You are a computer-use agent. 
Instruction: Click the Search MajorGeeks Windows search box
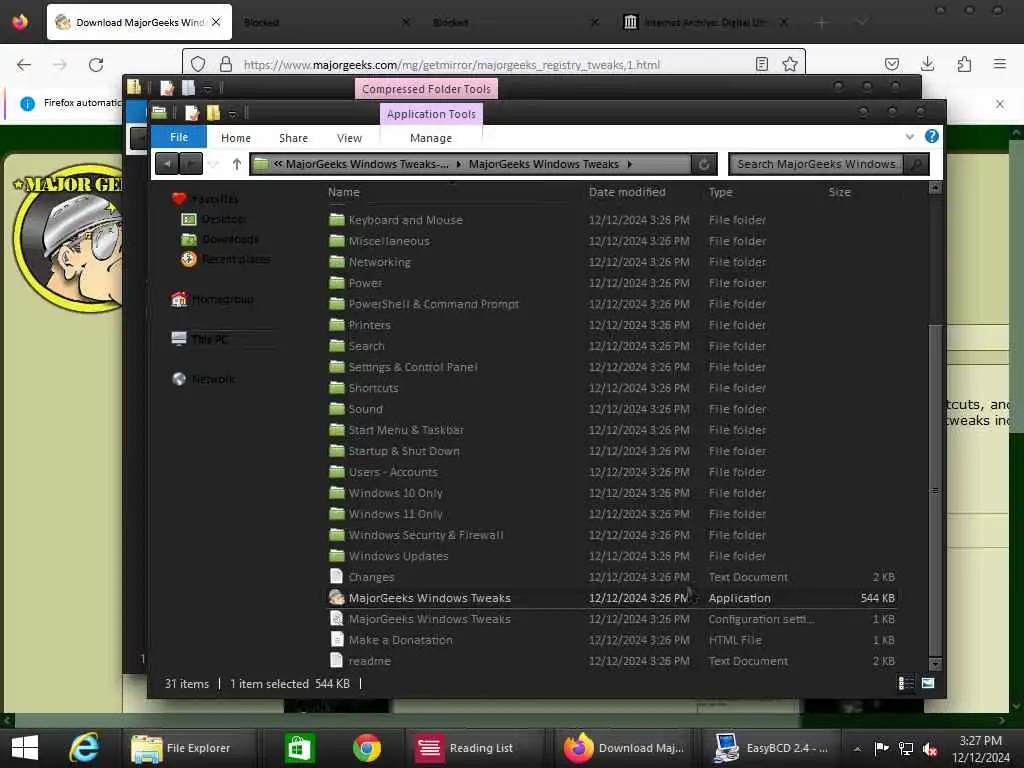tap(817, 164)
